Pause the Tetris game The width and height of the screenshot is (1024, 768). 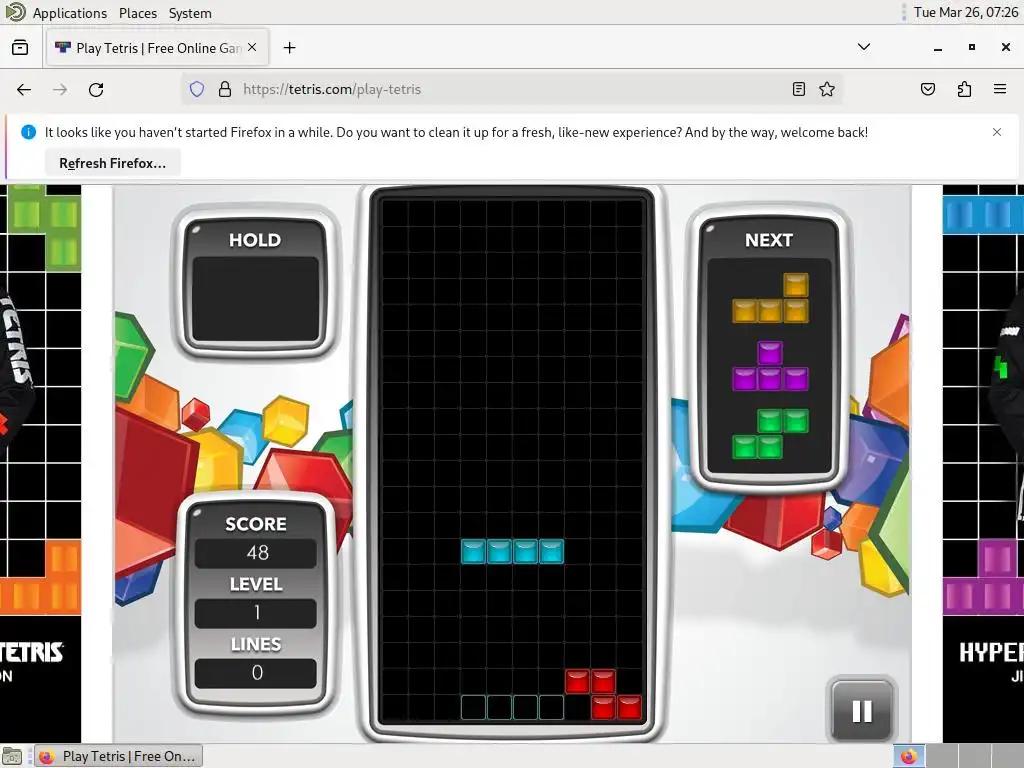point(862,711)
